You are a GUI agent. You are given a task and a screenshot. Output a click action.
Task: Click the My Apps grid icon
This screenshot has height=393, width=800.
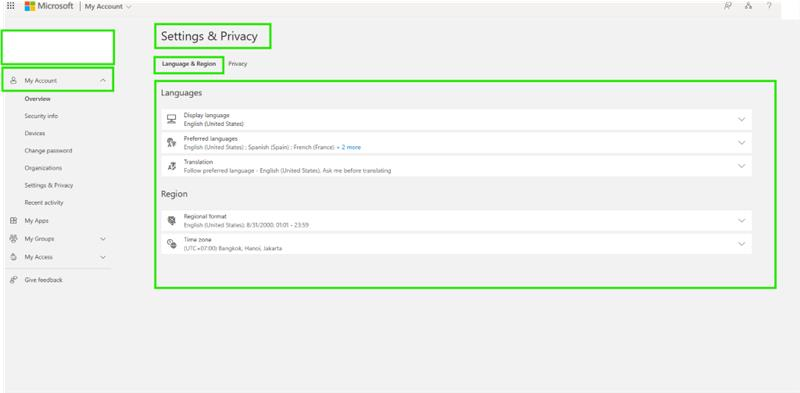coord(14,220)
